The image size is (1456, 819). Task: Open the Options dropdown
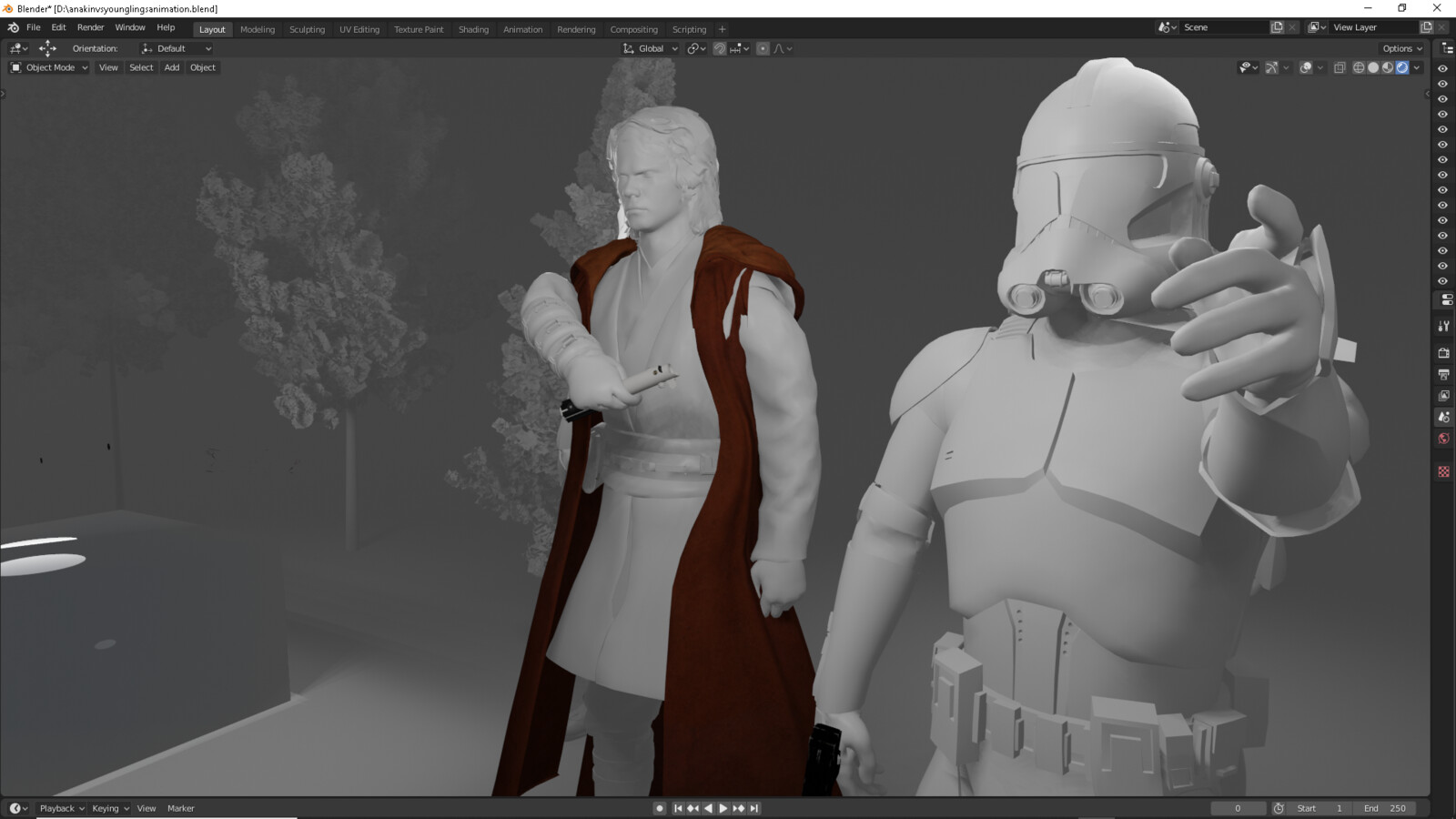[1402, 48]
